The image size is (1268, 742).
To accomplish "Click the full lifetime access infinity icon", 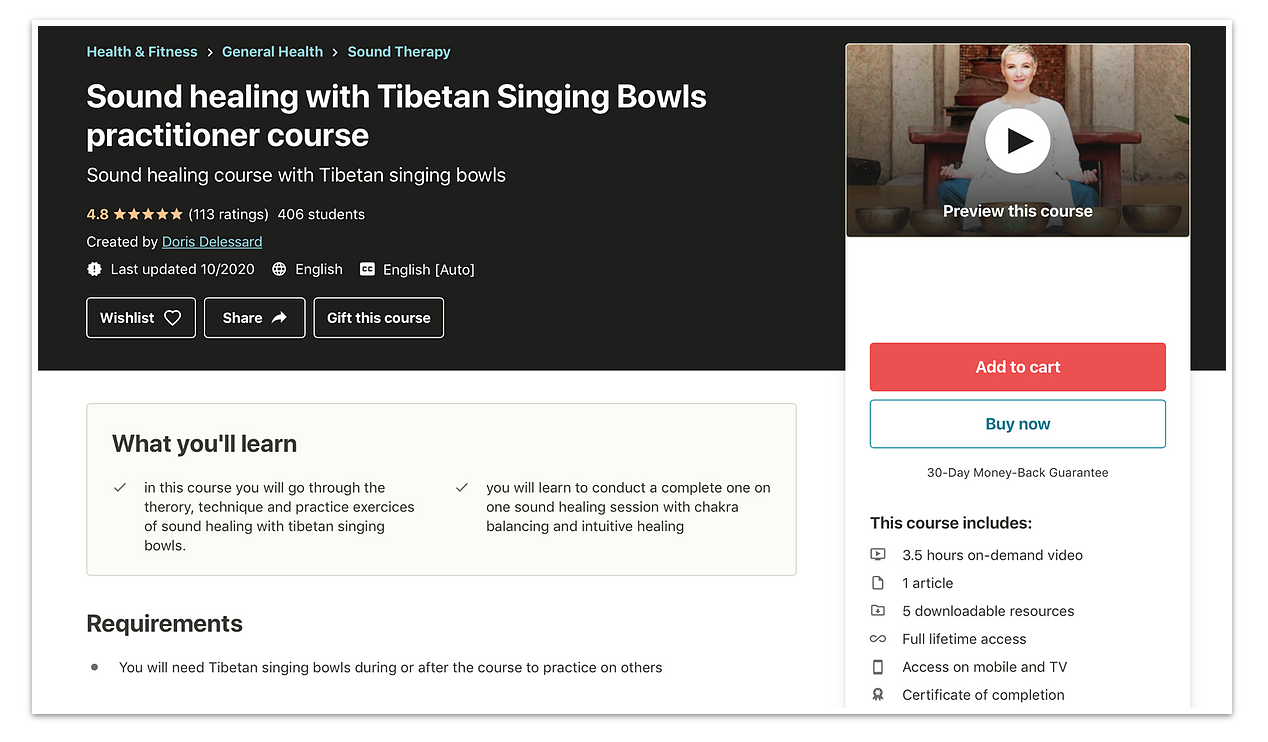I will (878, 639).
